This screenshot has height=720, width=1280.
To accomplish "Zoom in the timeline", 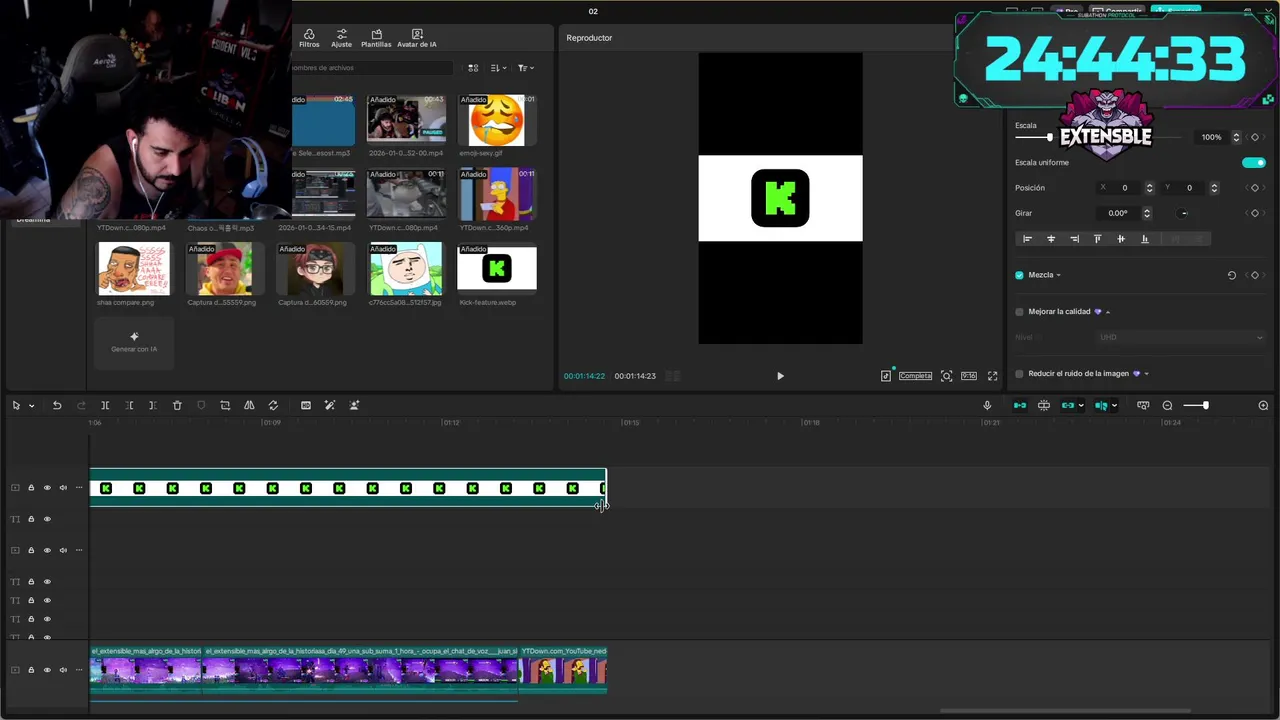I will [1263, 405].
